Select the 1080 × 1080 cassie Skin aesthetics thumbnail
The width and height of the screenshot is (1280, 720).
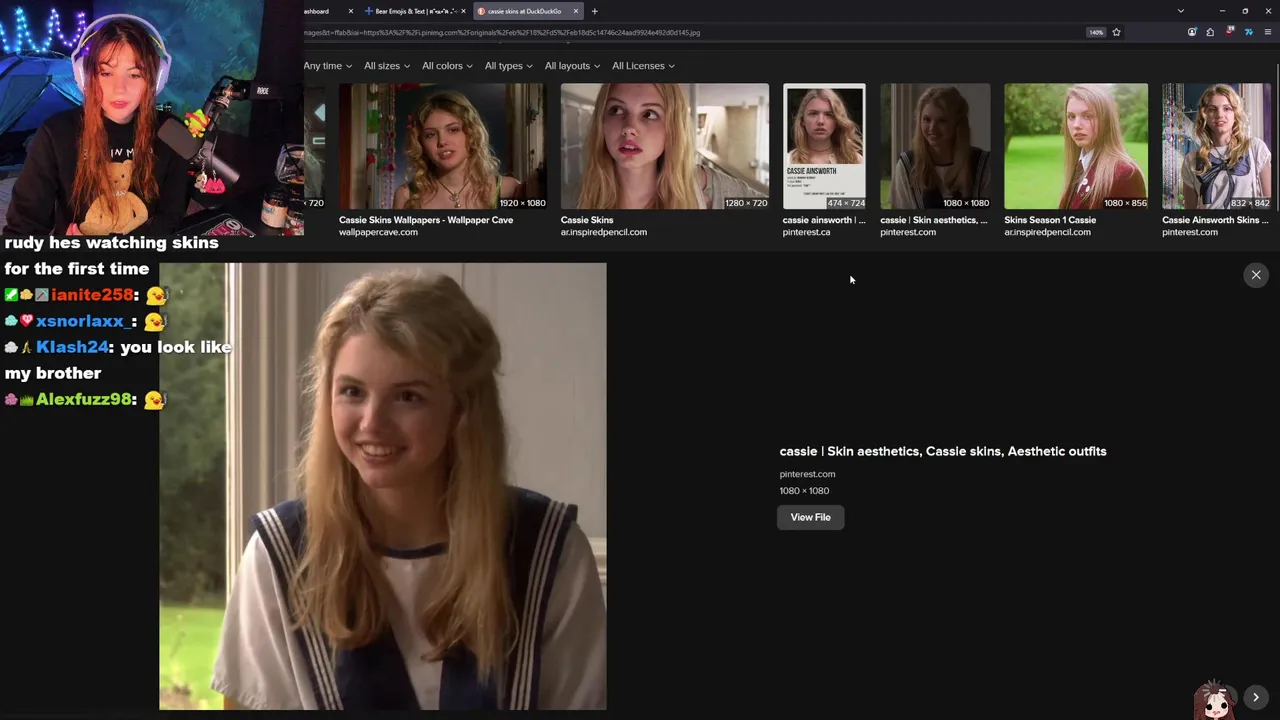[935, 146]
